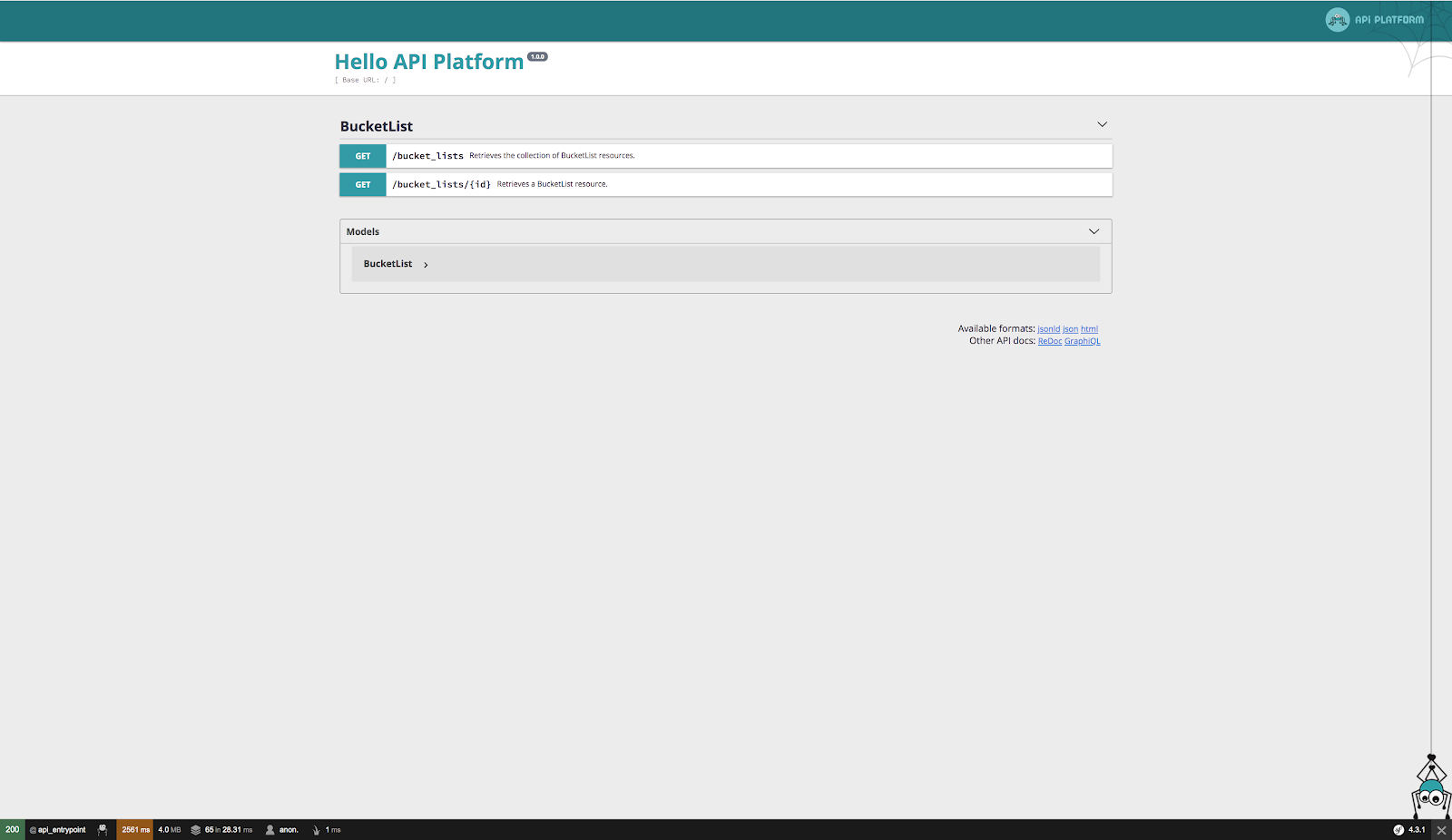Click the Hello API Platform title
Screen dimensions: 1452x840
coord(429,62)
